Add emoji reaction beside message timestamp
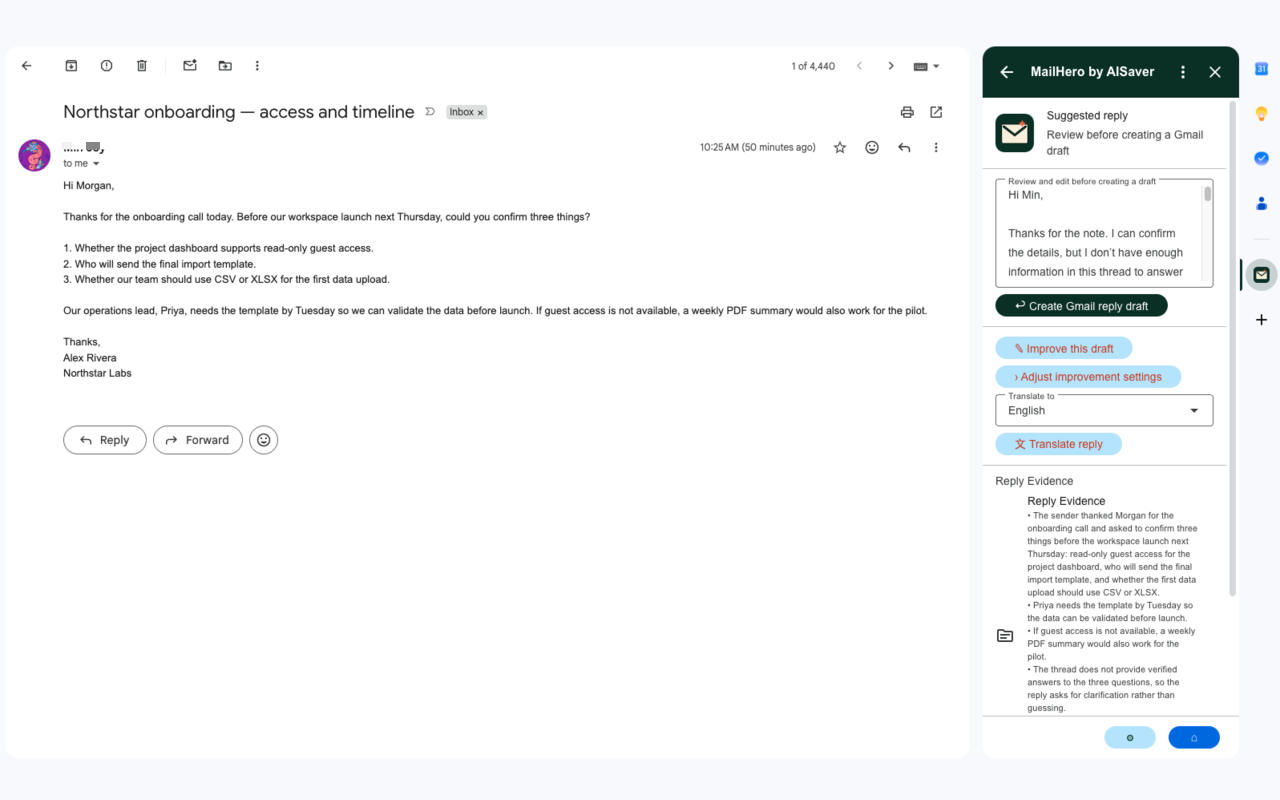1280x800 pixels. pos(872,148)
